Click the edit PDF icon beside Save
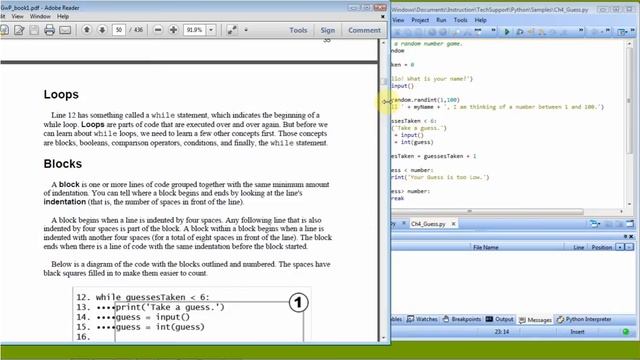Viewport: 640px width, 360px height. (19, 30)
